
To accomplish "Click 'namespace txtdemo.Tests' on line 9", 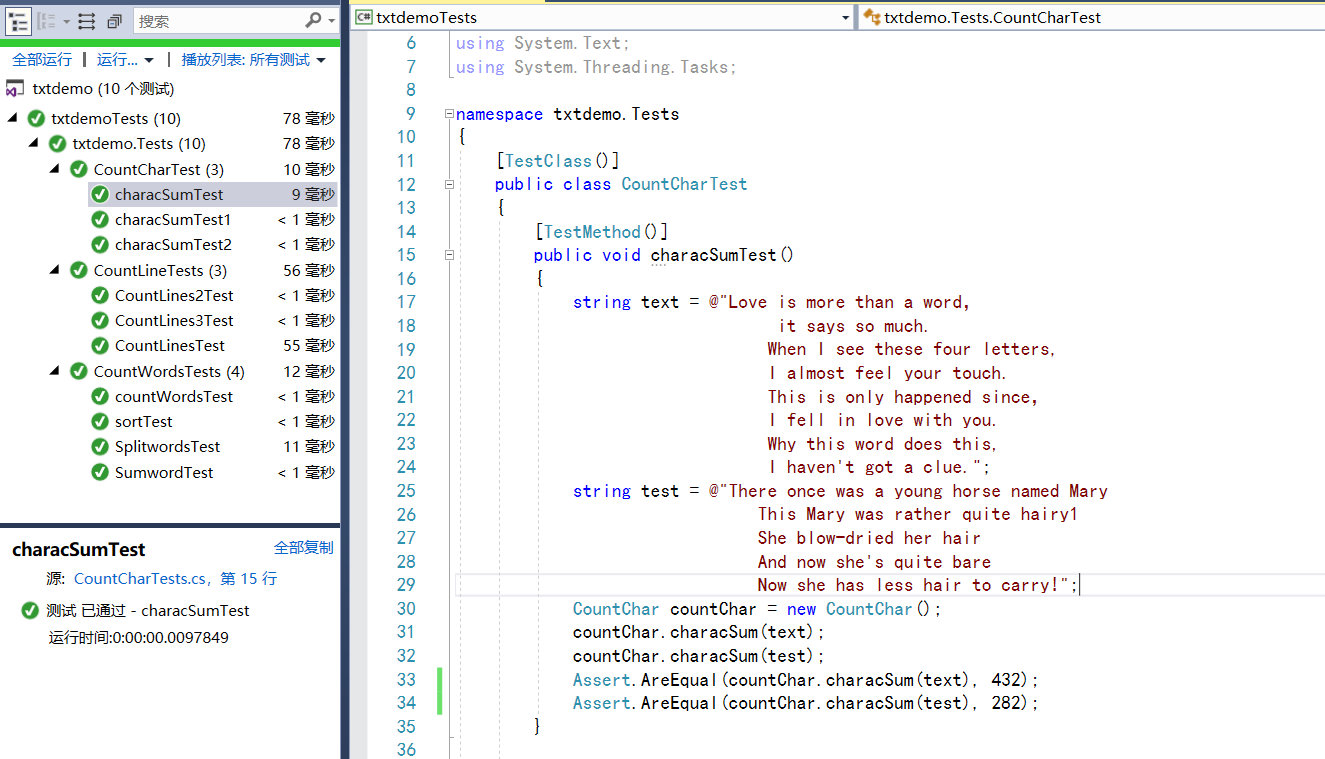I will (567, 114).
